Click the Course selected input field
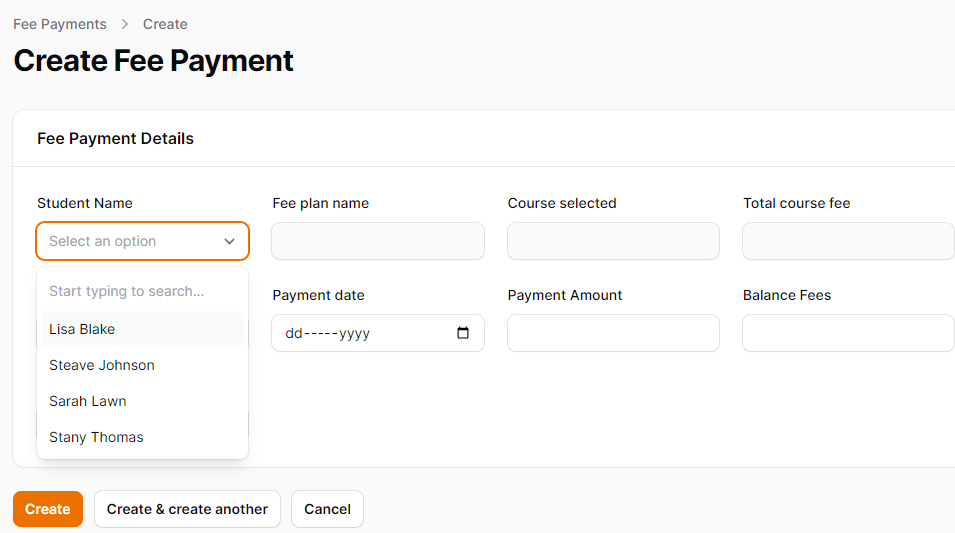Viewport: 955px width, 533px height. tap(613, 241)
